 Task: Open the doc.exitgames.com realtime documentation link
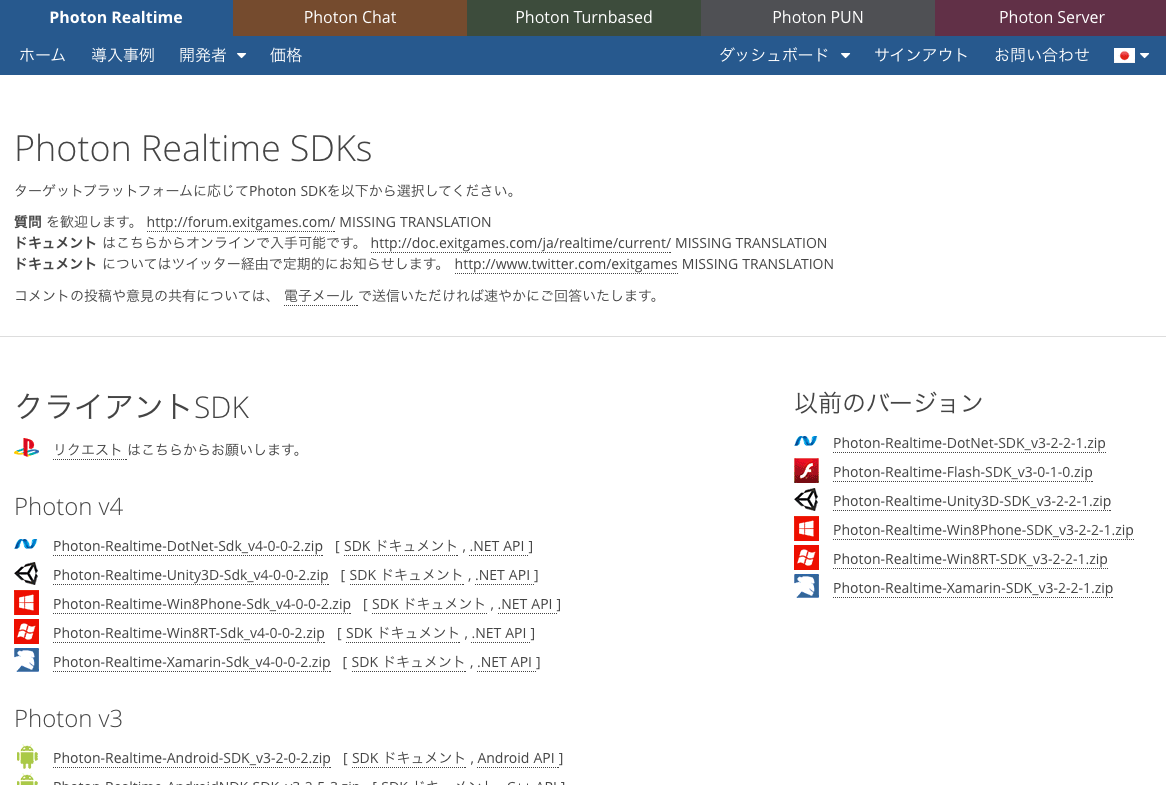click(521, 243)
